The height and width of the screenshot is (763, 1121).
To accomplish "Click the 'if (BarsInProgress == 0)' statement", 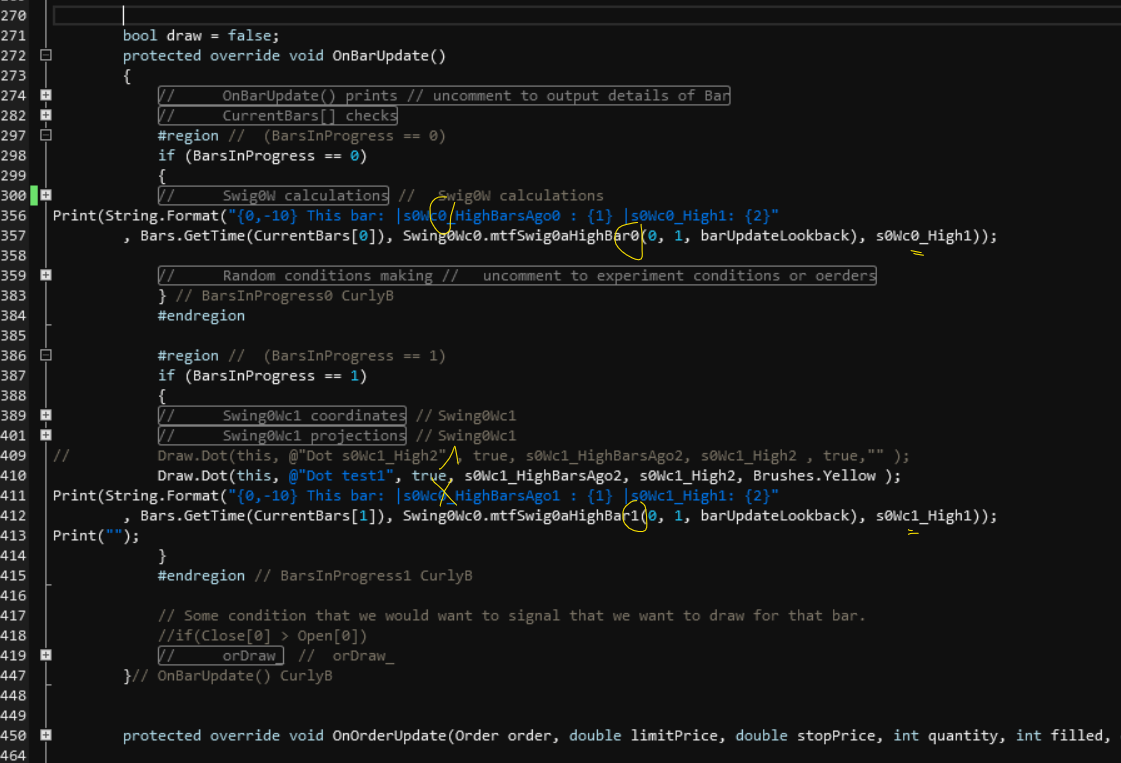I will tap(262, 156).
